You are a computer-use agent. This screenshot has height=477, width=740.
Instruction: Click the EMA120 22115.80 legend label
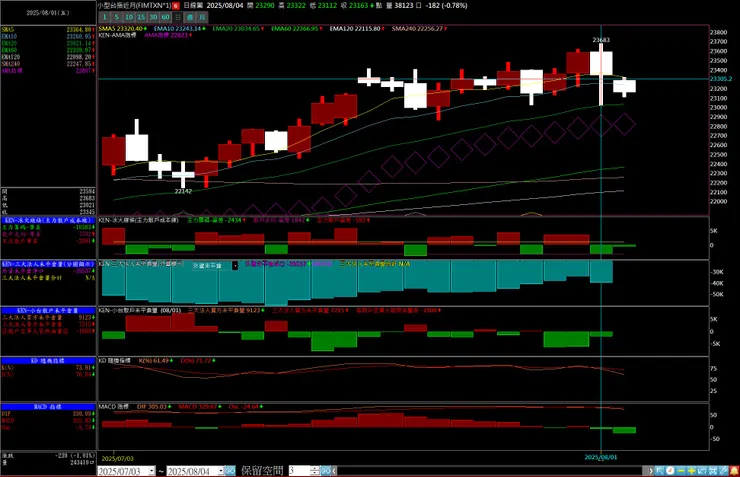pyautogui.click(x=355, y=29)
